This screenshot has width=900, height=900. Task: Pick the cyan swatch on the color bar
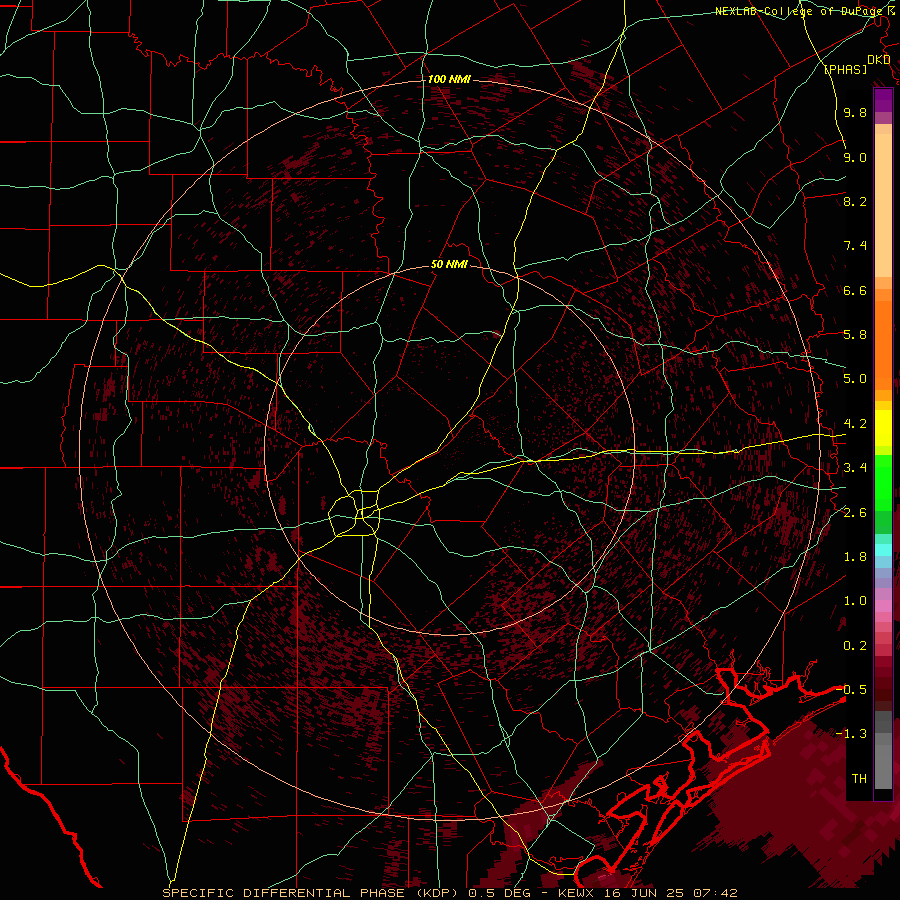pyautogui.click(x=883, y=550)
